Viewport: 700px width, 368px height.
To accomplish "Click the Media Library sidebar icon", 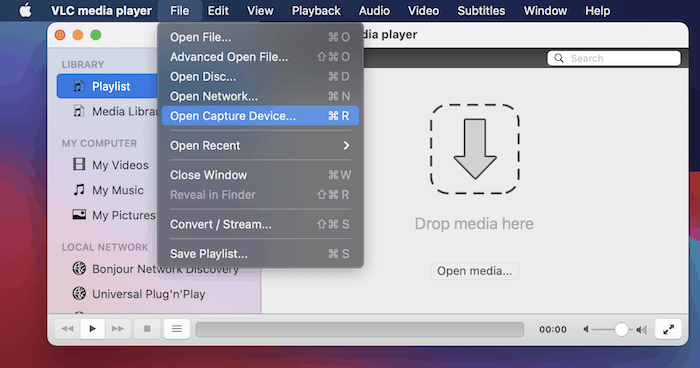I will [79, 111].
